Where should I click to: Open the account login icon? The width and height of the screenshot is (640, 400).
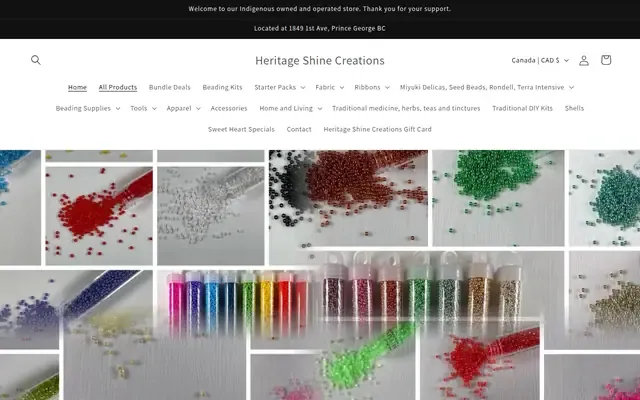584,60
